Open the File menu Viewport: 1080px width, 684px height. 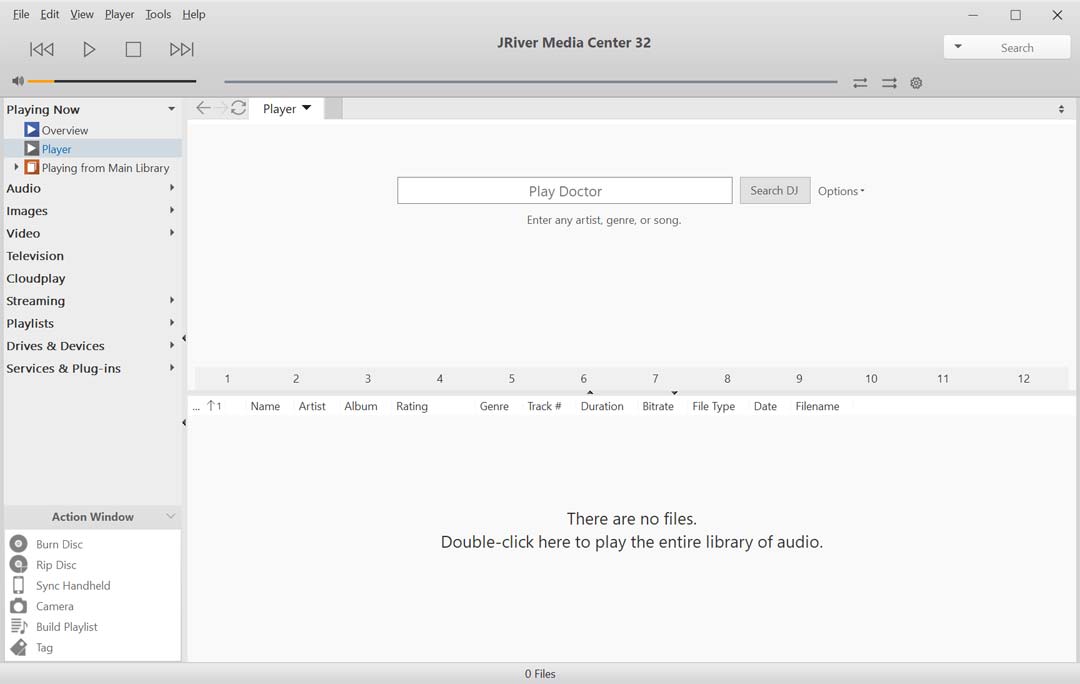[21, 14]
